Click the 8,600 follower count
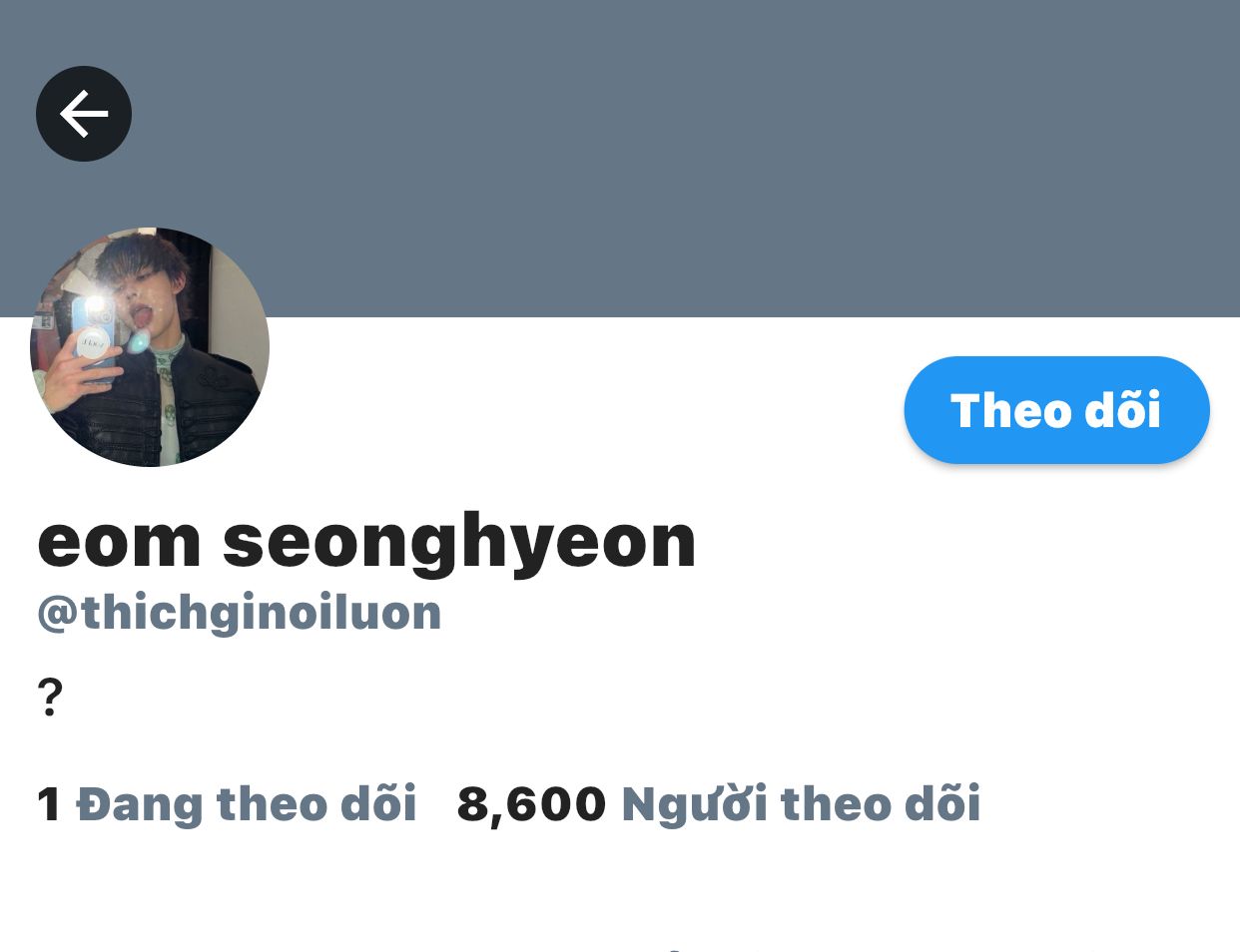Image resolution: width=1240 pixels, height=952 pixels. [x=531, y=804]
